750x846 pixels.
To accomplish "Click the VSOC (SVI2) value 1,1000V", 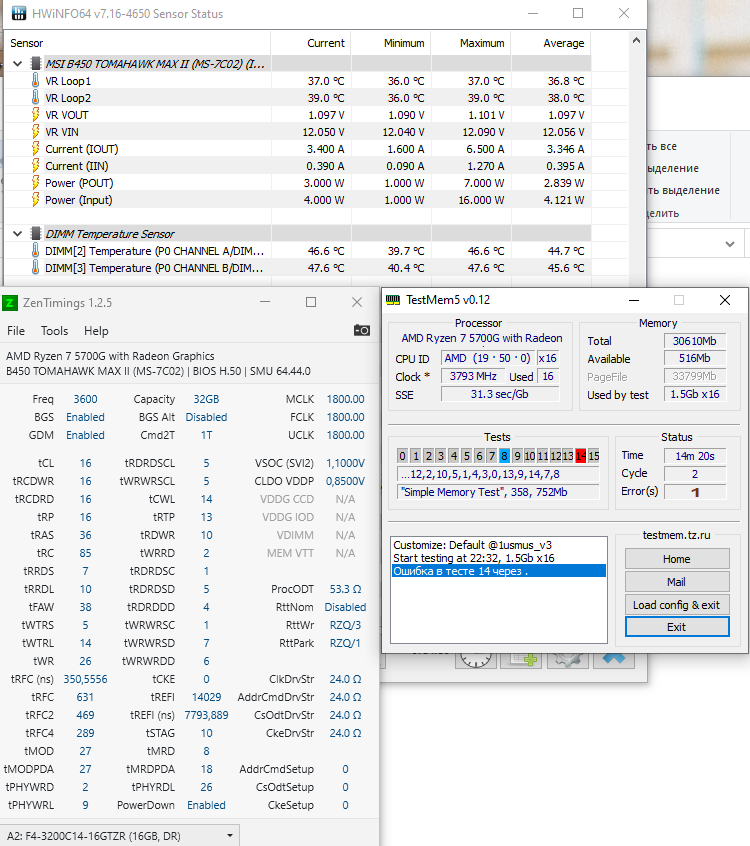I will point(345,463).
